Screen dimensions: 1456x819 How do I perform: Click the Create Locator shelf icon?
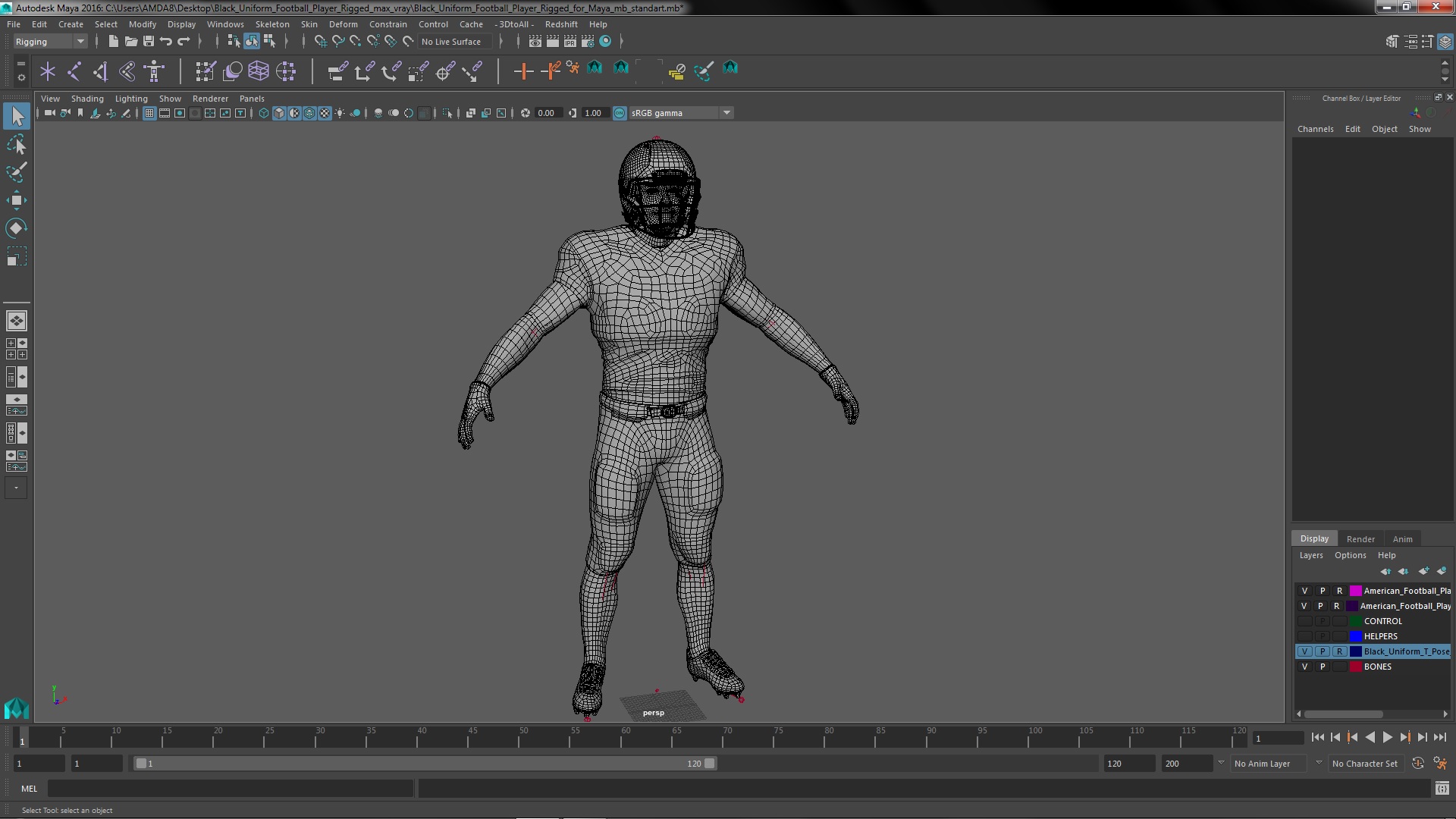[x=48, y=71]
